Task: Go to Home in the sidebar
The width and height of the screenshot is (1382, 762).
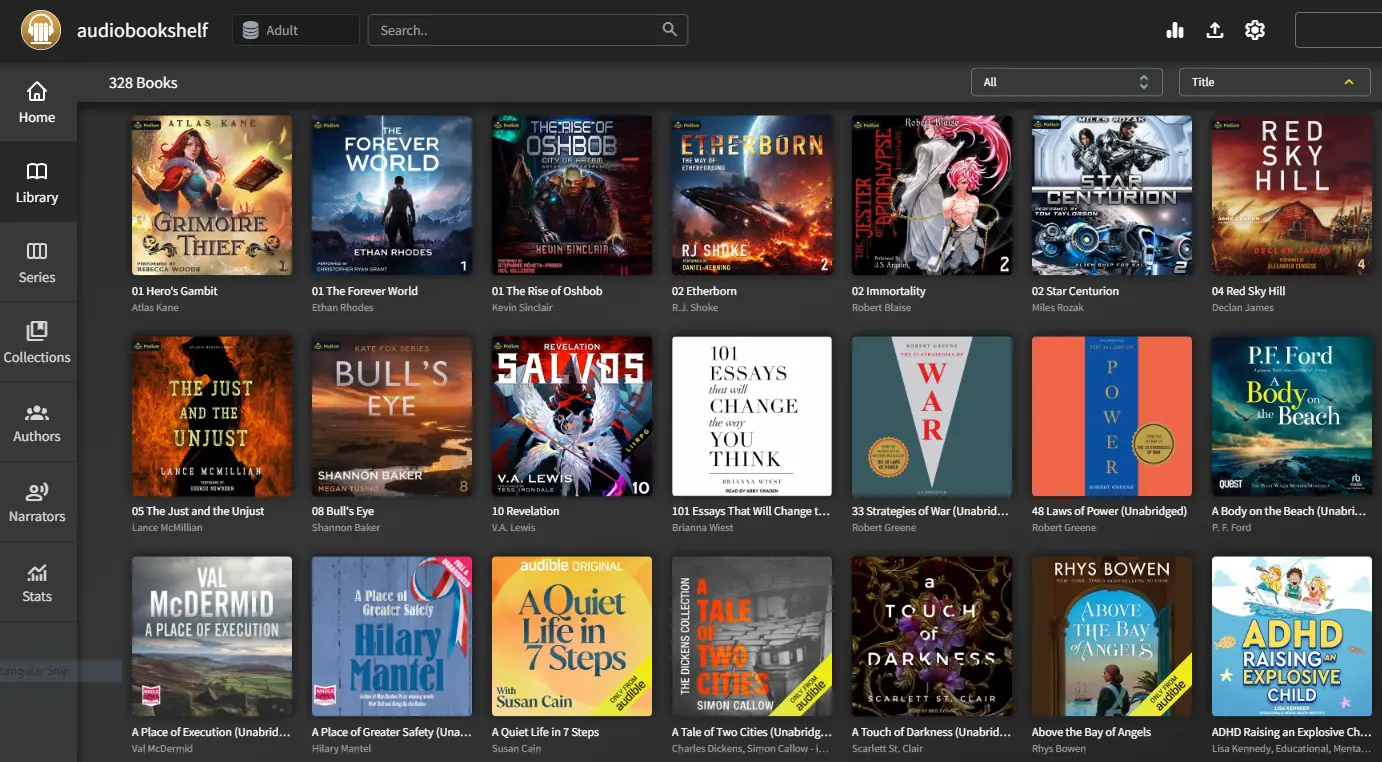Action: tap(37, 103)
